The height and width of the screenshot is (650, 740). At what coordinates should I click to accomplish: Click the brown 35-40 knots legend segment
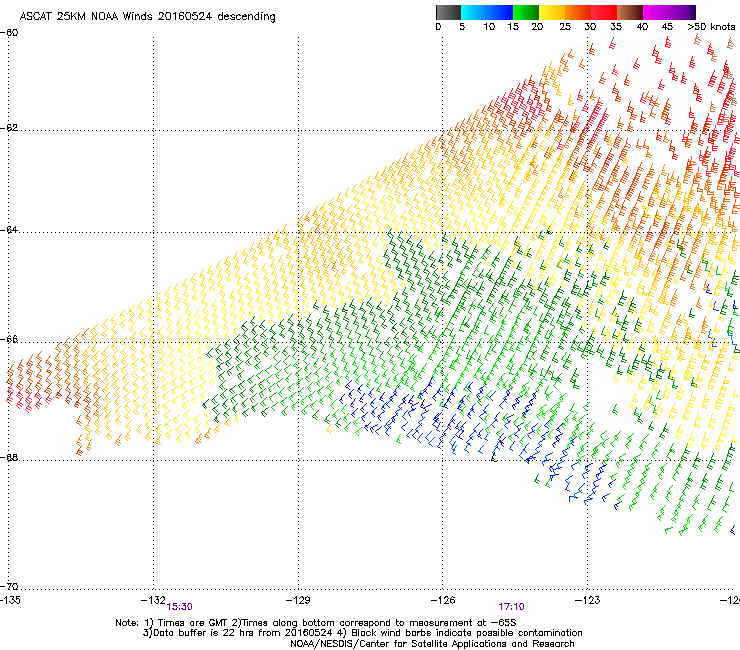click(630, 12)
